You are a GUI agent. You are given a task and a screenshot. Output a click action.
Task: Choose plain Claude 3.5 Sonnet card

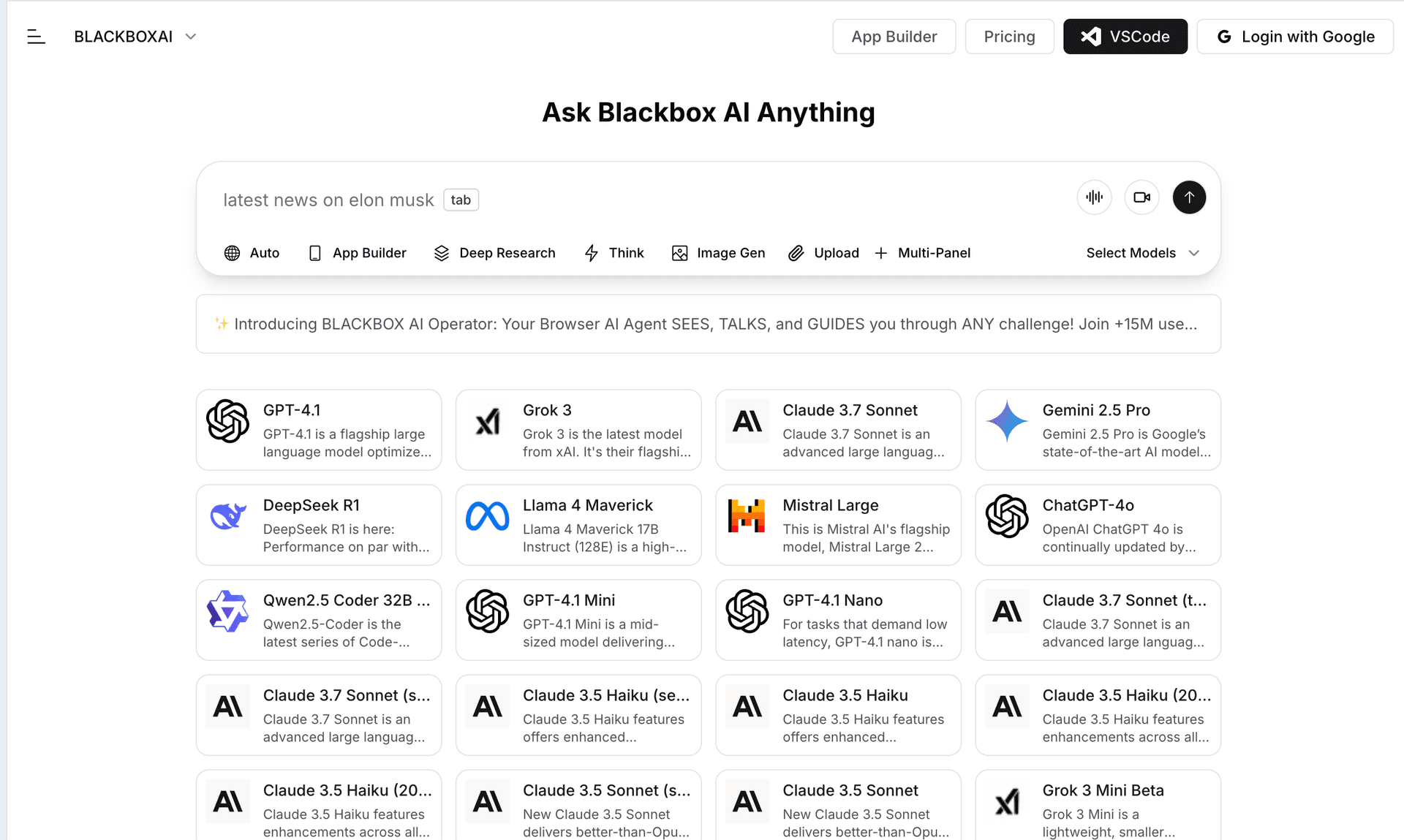tap(838, 805)
